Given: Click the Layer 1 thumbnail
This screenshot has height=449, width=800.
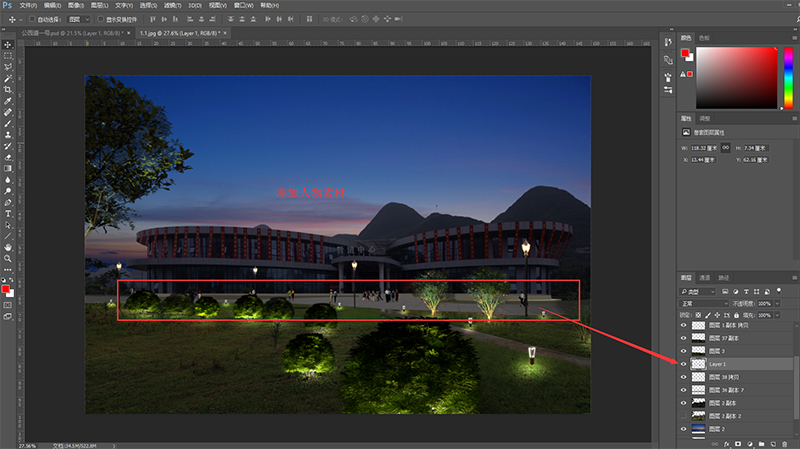Looking at the screenshot, I should pyautogui.click(x=698, y=364).
